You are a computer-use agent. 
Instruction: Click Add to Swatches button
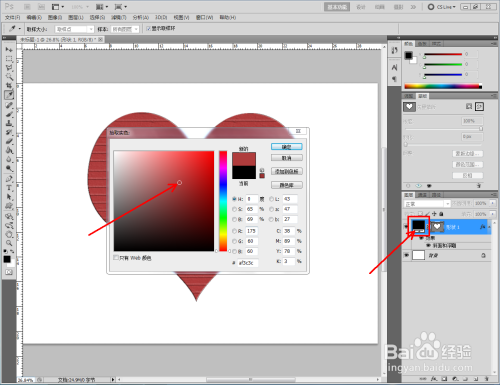[287, 171]
